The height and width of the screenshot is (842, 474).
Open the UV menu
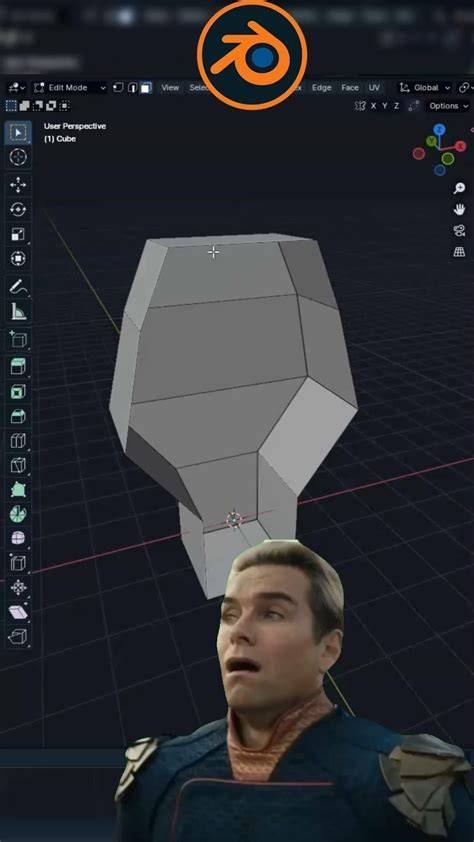pyautogui.click(x=374, y=88)
